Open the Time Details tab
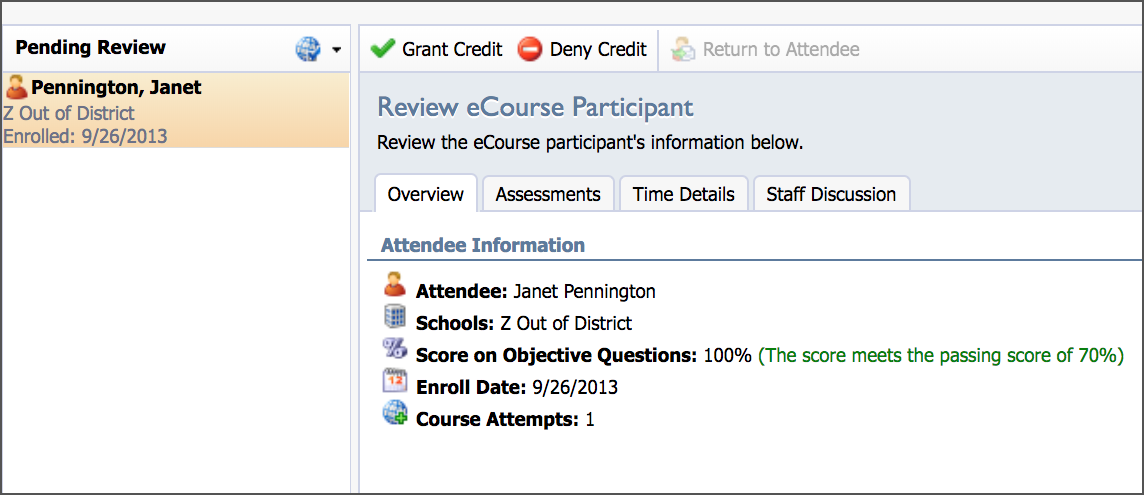This screenshot has width=1144, height=495. (684, 194)
